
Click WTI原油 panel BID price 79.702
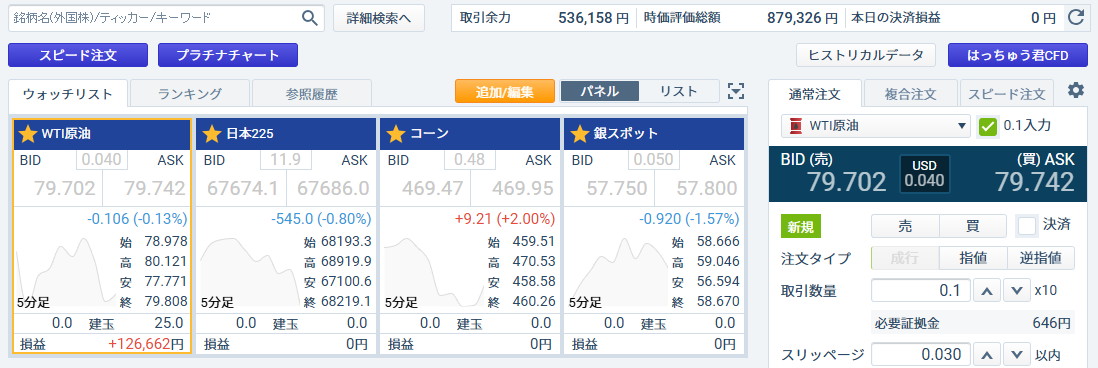65,188
